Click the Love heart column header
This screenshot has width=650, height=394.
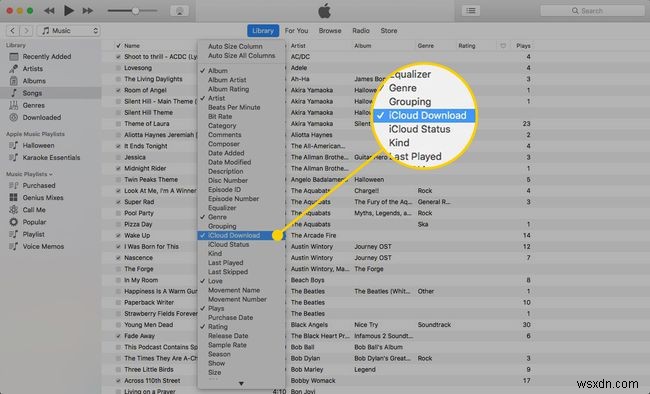point(503,46)
